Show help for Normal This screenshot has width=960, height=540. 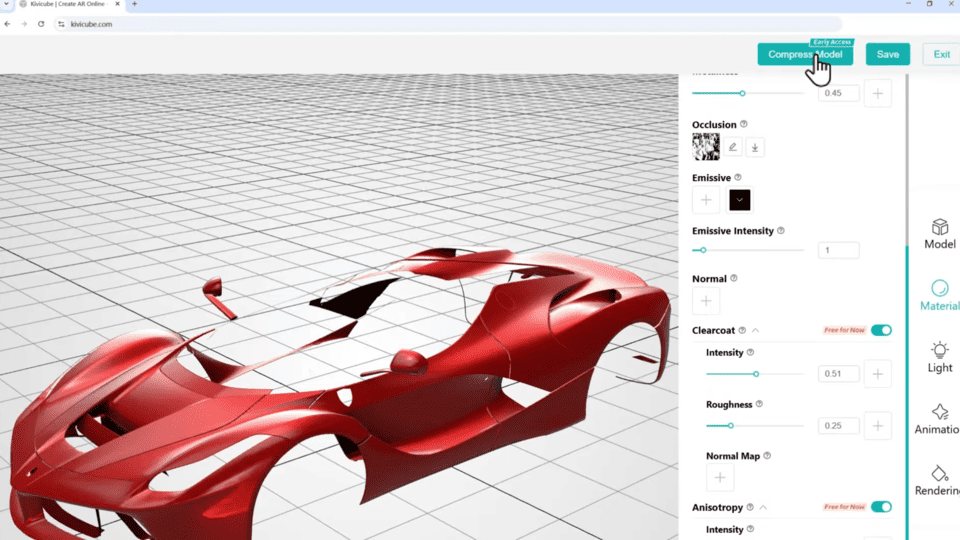733,279
